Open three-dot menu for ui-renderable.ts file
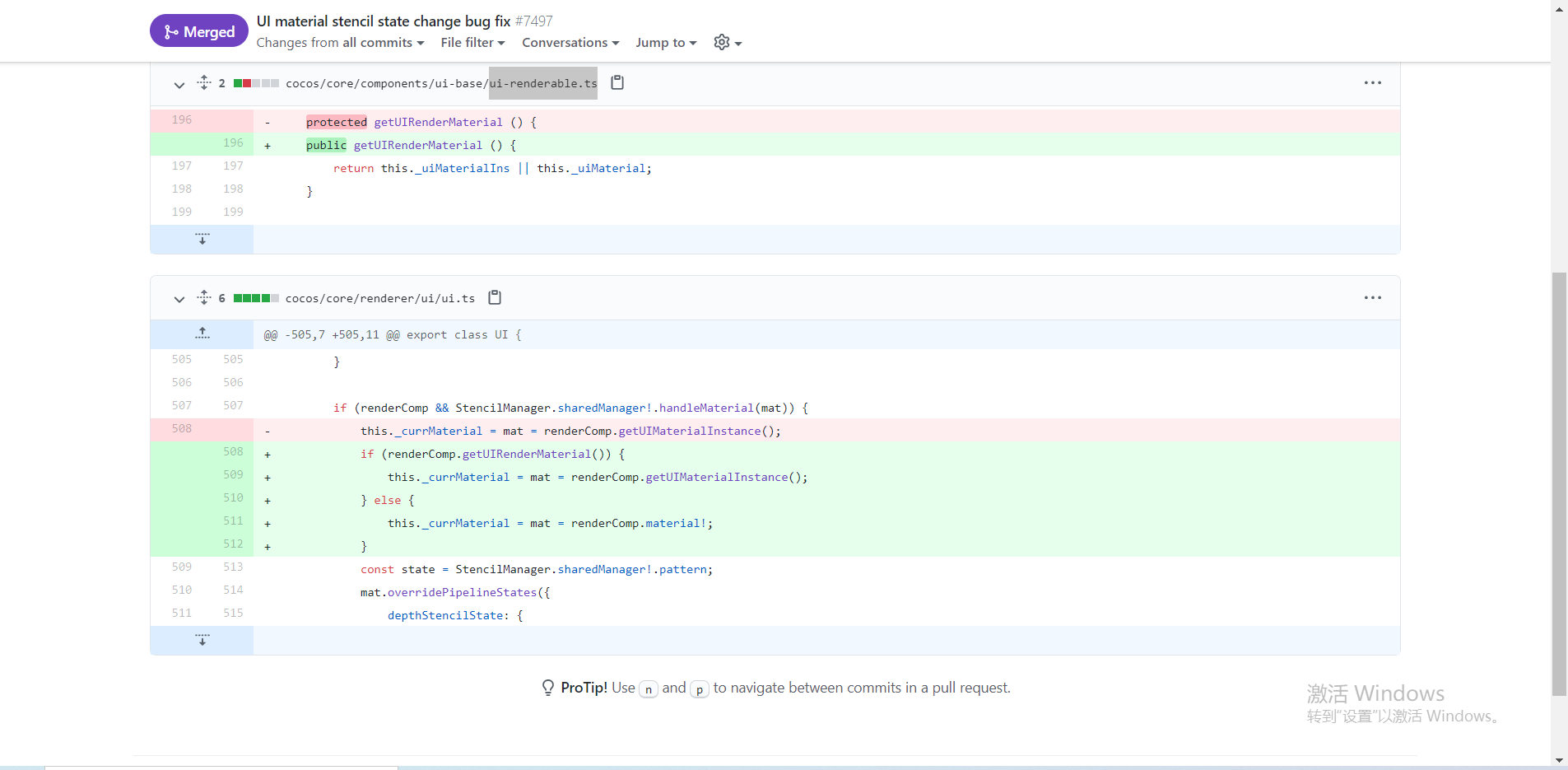This screenshot has width=1568, height=770. click(1372, 82)
